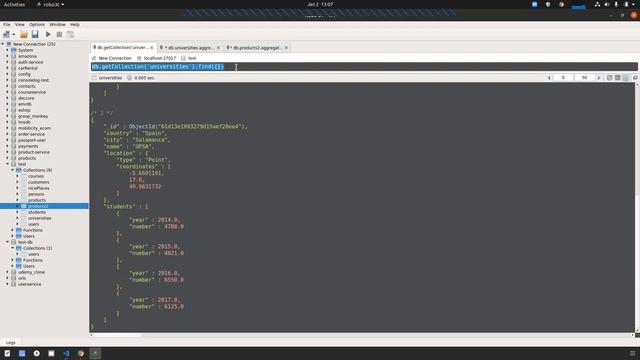Open the Help menu
Viewport: 640px width, 360px height.
pyautogui.click(x=75, y=24)
